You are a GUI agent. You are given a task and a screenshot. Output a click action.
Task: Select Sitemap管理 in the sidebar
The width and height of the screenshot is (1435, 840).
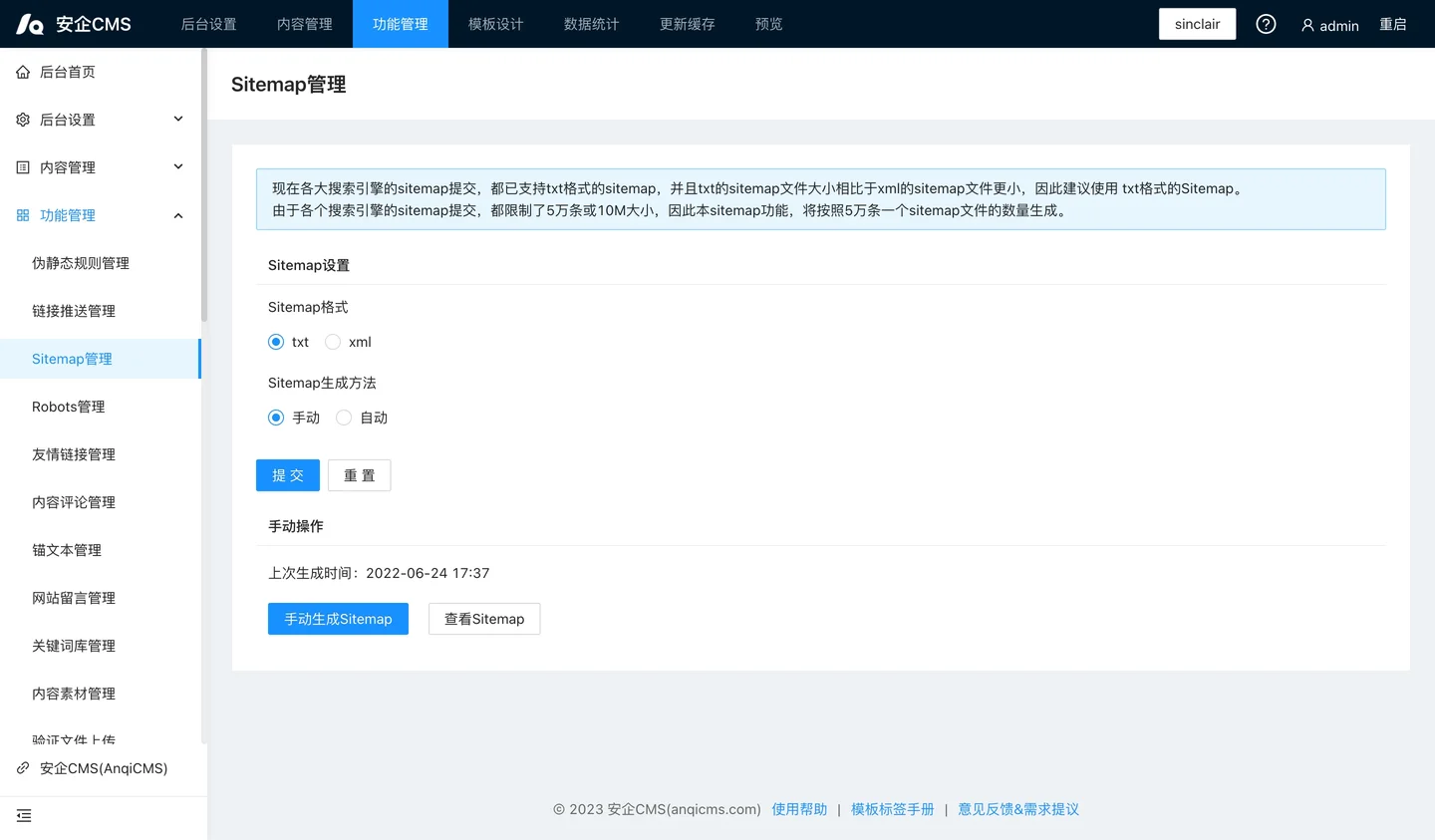(x=100, y=359)
